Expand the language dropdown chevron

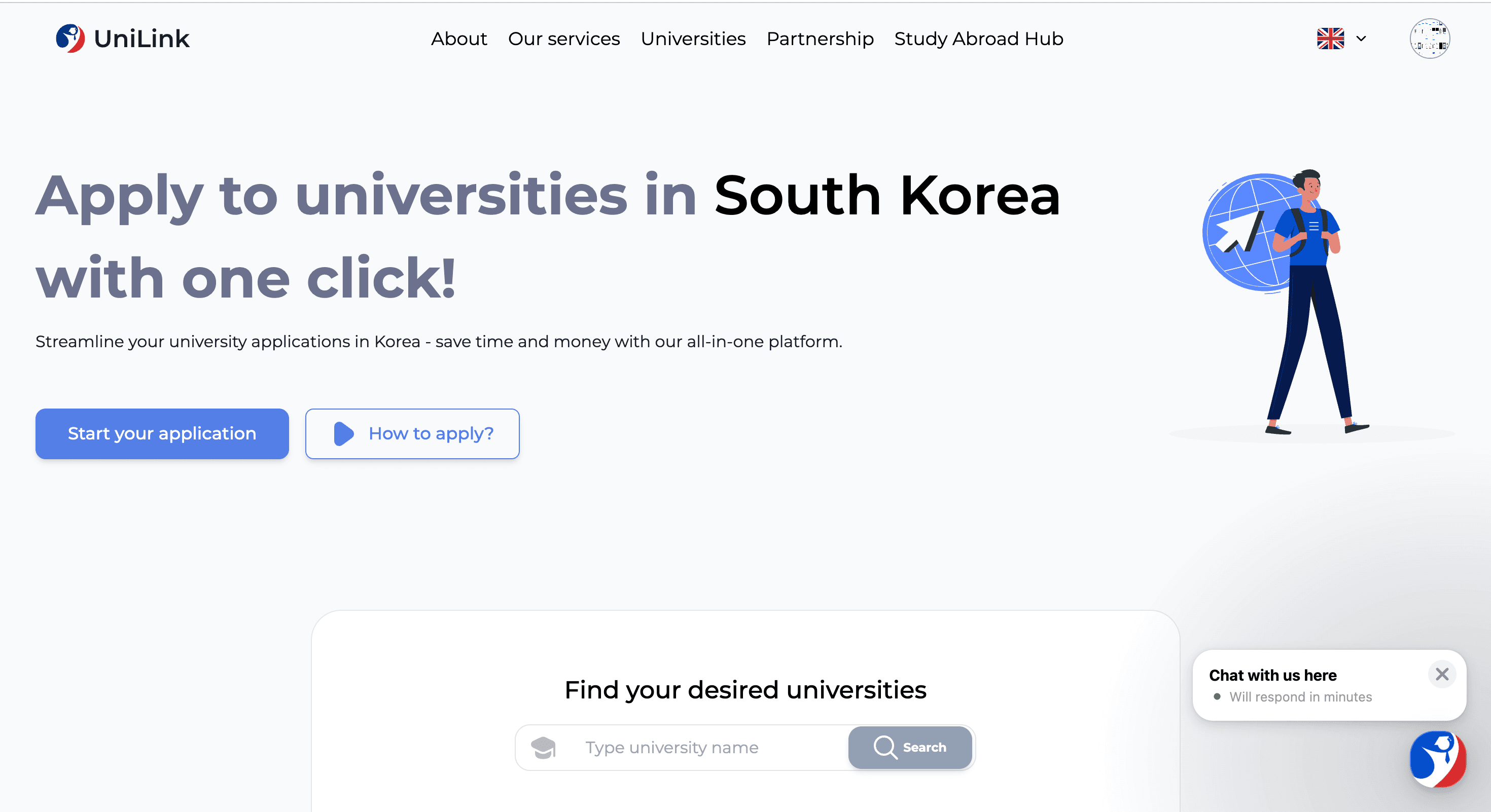[1361, 39]
